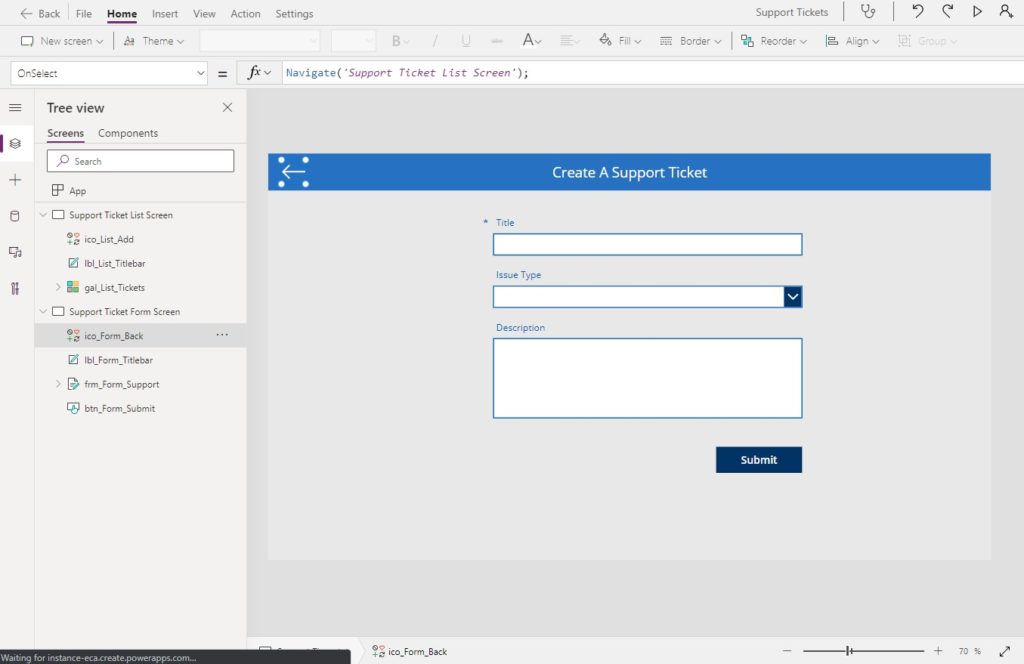Adjust the canvas zoom slider
The image size is (1024, 664).
pyautogui.click(x=848, y=651)
